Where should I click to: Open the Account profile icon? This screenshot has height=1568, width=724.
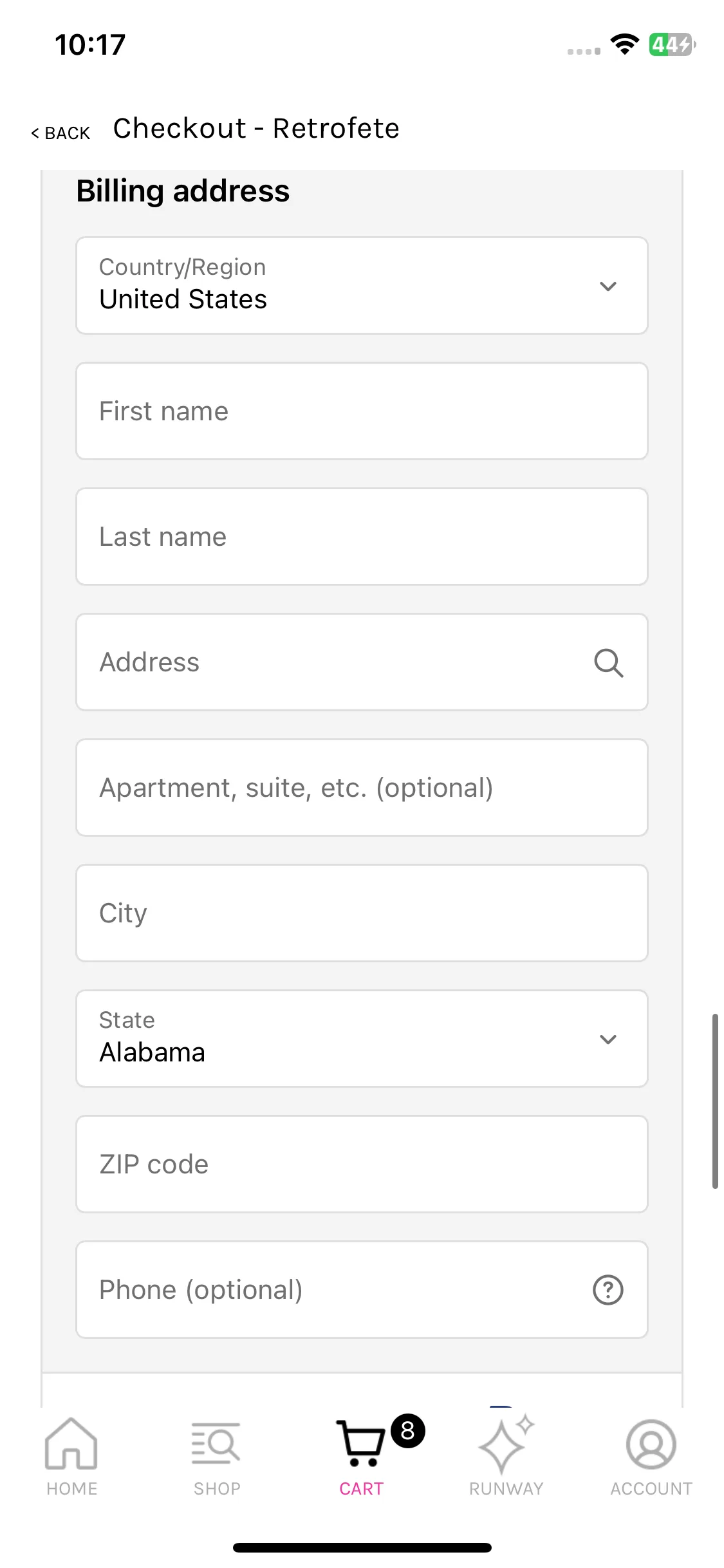coord(651,1444)
